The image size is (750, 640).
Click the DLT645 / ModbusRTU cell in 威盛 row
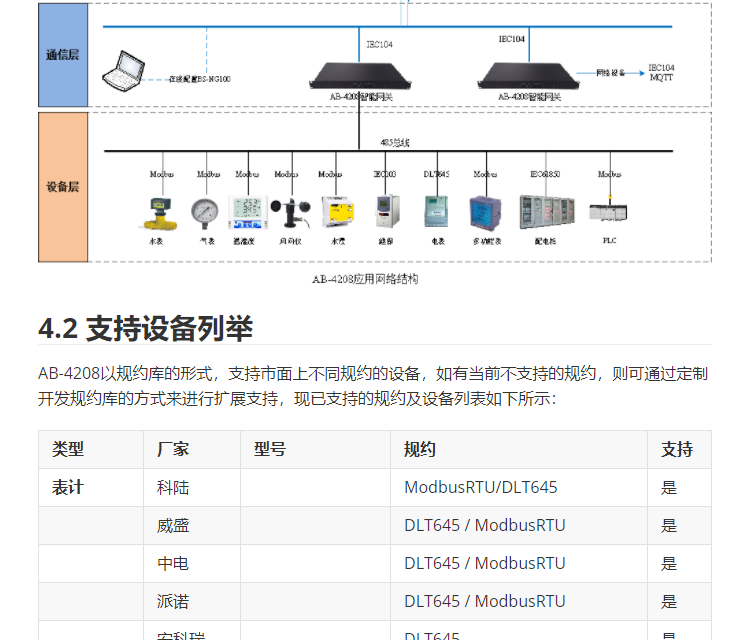(x=519, y=525)
